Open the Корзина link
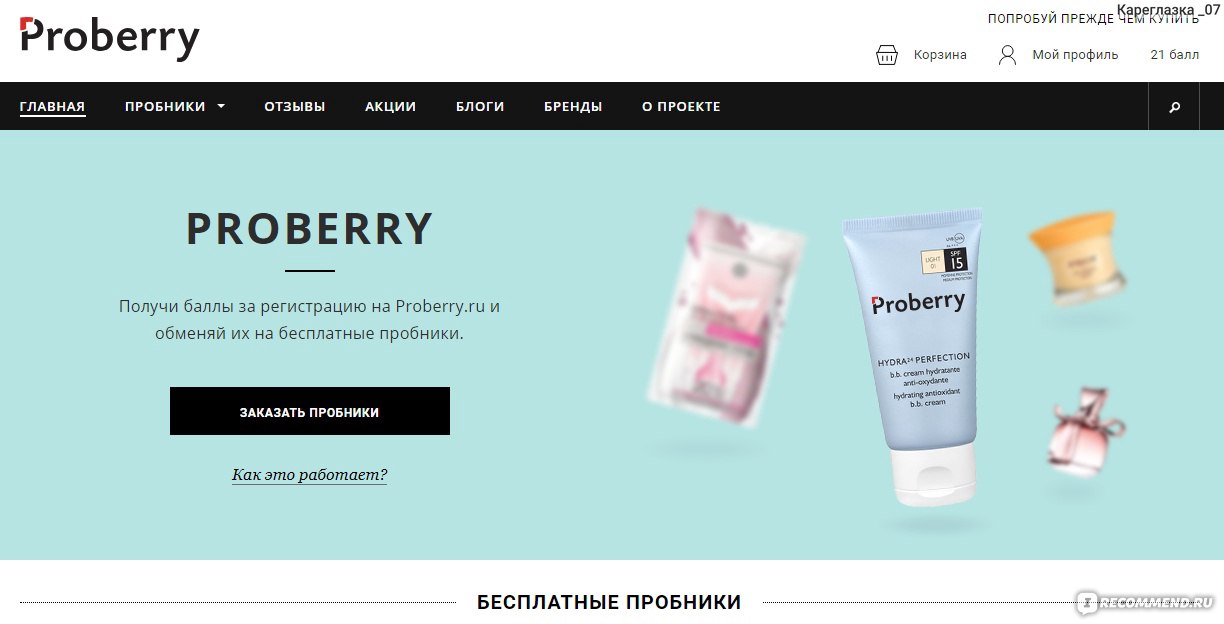Screen dimensions: 1224x624 [940, 55]
